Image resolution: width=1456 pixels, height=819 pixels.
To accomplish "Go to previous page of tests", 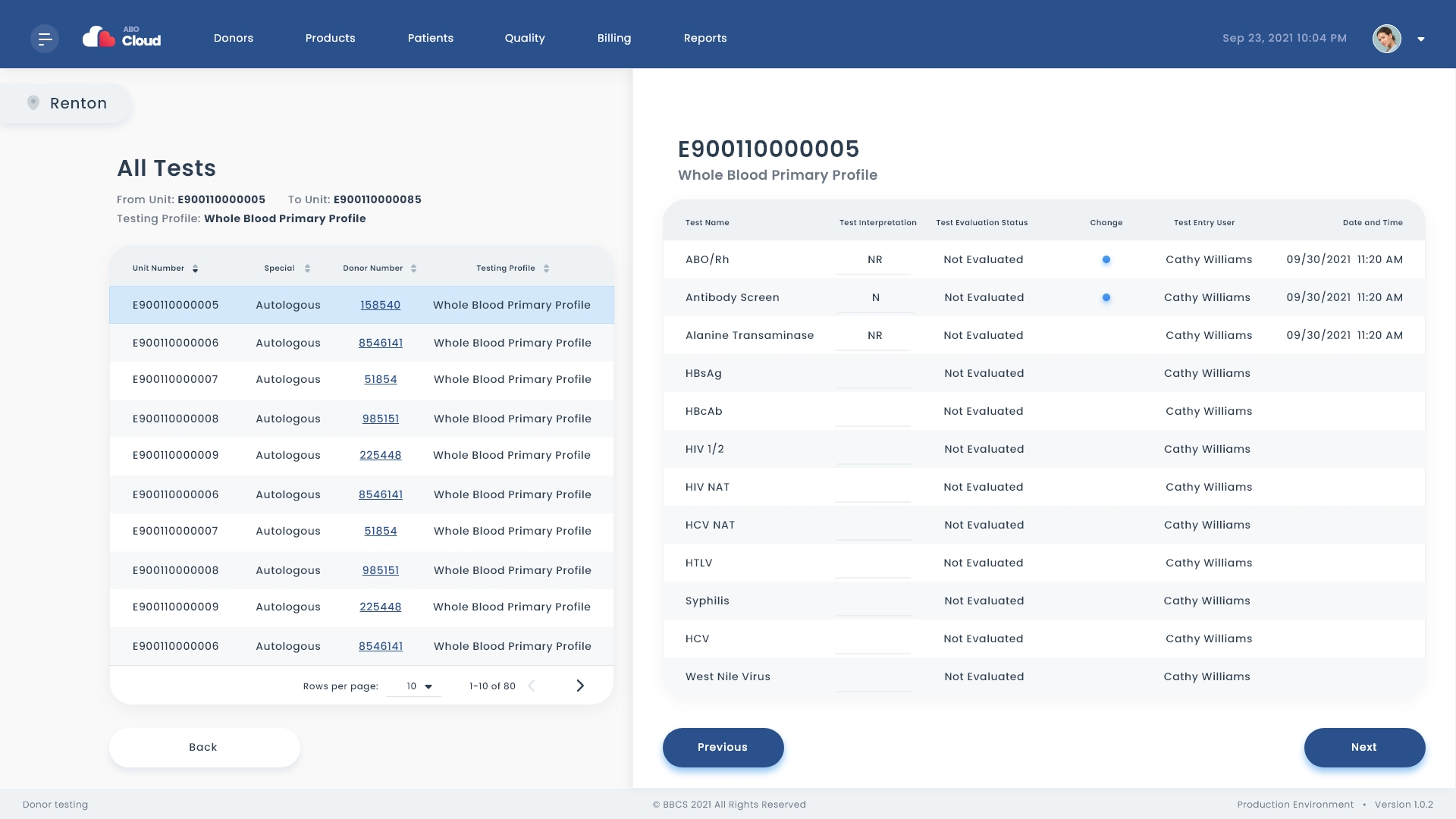I will 532,686.
